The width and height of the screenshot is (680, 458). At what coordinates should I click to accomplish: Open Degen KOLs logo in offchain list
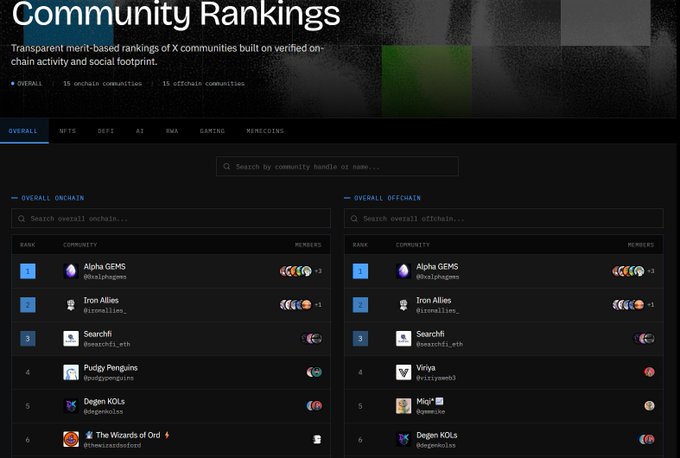403,439
